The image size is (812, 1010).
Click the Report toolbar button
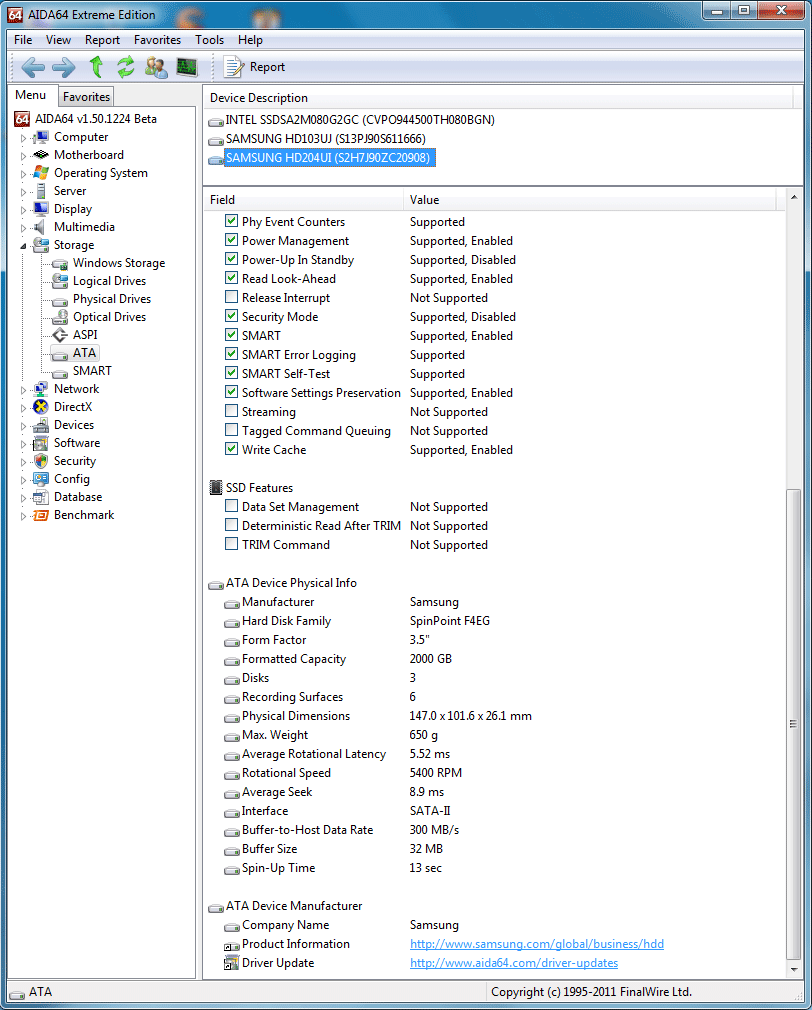pos(254,67)
